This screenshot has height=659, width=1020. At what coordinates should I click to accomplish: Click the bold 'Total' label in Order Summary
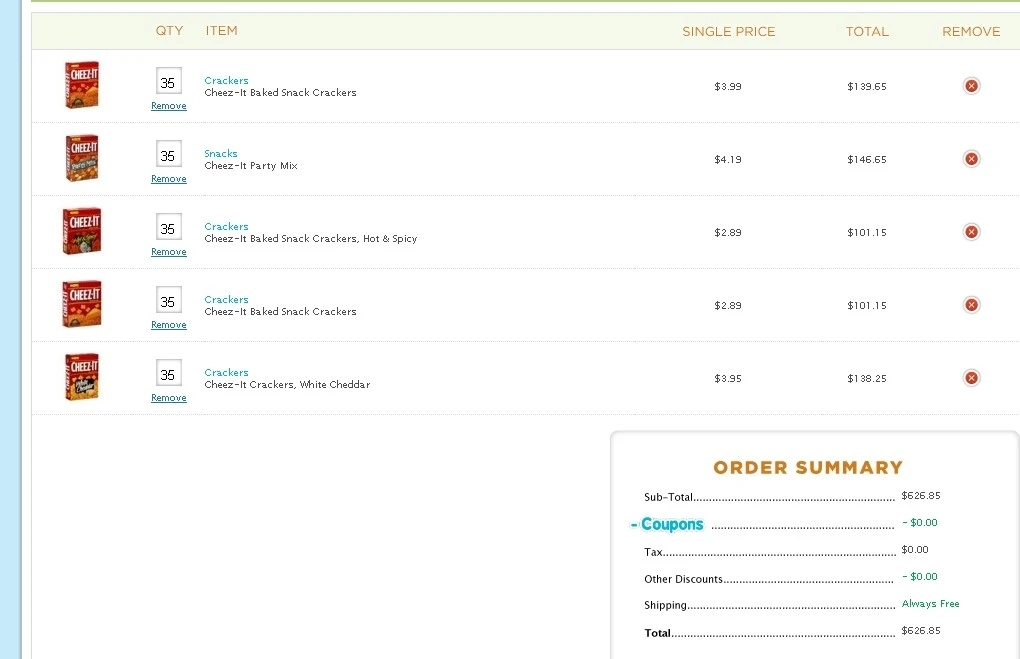(x=657, y=633)
